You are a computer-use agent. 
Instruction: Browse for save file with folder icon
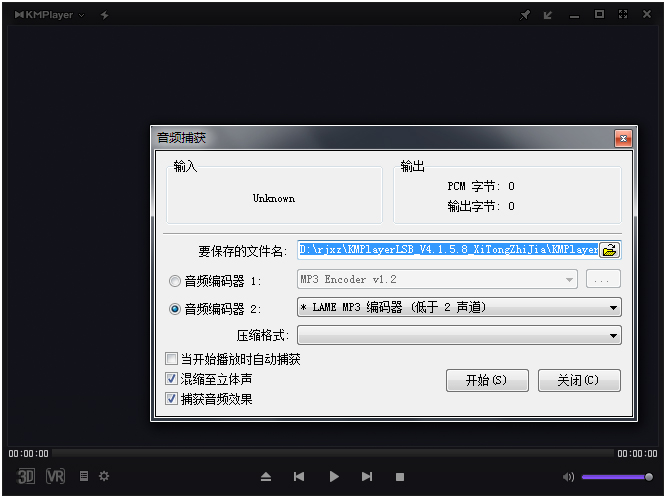tap(610, 250)
